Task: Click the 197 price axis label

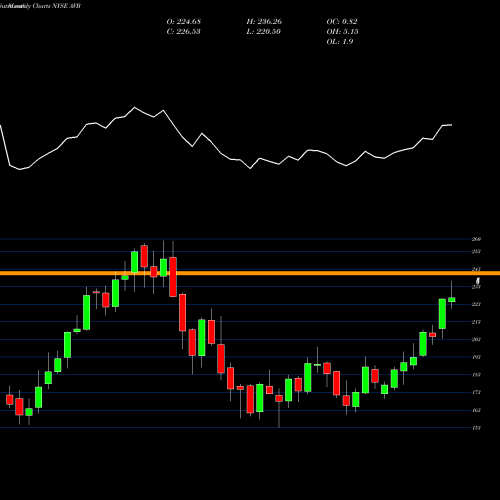Action: pos(476,357)
